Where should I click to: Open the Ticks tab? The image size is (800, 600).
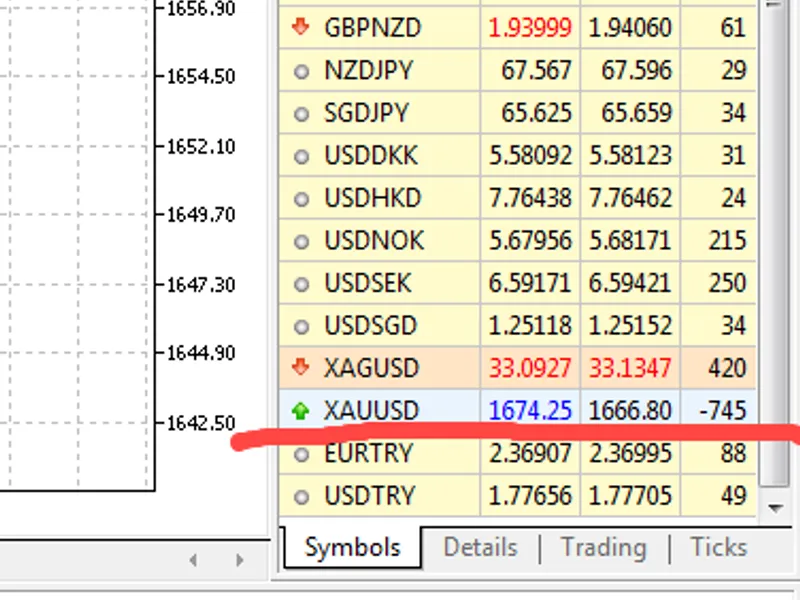[718, 547]
